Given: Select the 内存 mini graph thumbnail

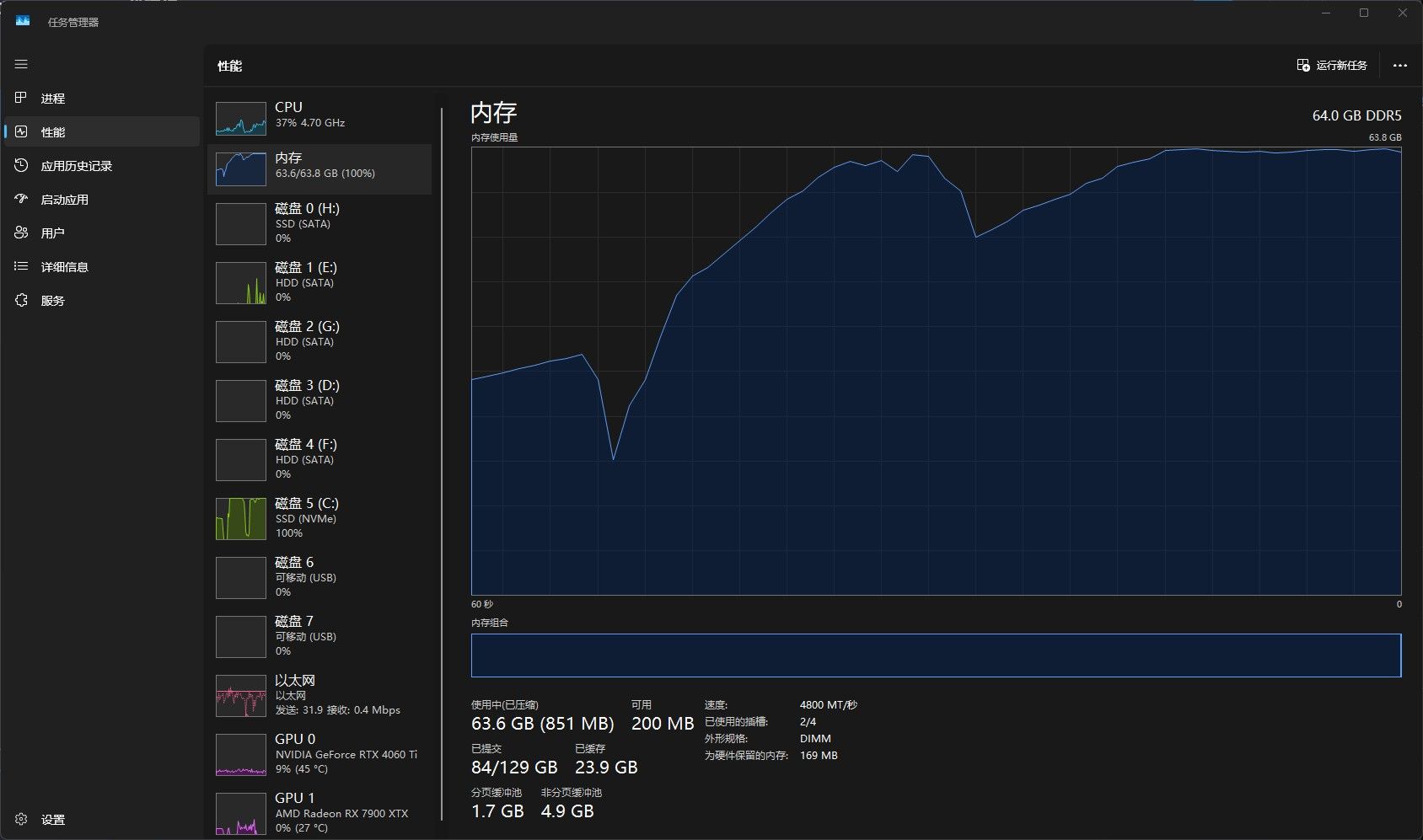Looking at the screenshot, I should (x=241, y=169).
